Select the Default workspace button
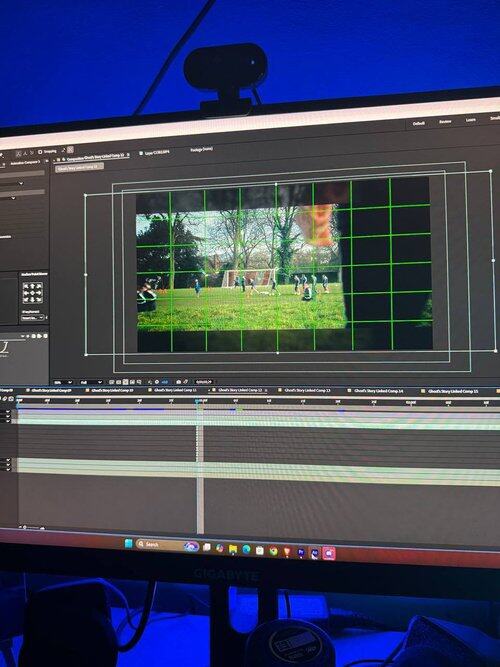500x667 pixels. [418, 123]
